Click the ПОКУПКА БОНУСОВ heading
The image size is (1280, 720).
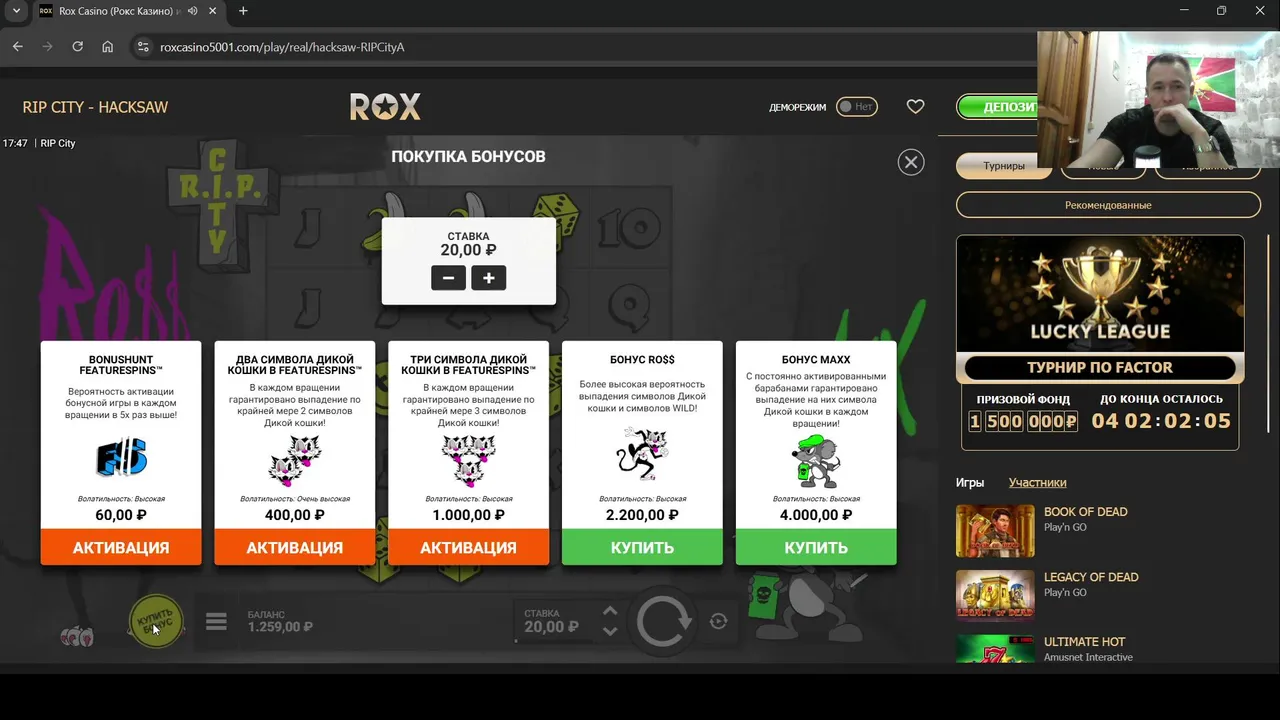[468, 156]
